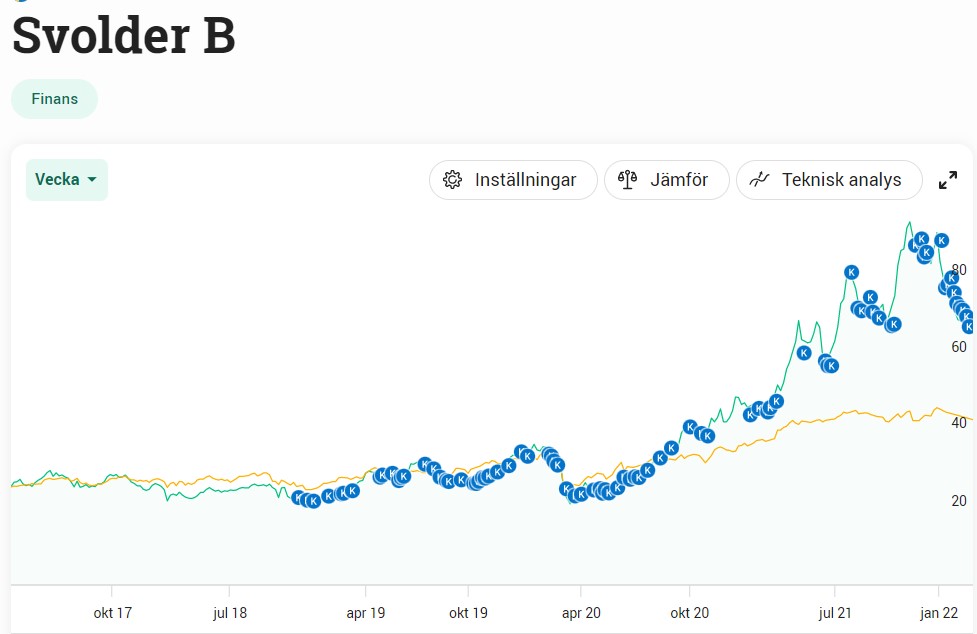Click the jul 18 date label
The image size is (977, 634).
pyautogui.click(x=229, y=612)
